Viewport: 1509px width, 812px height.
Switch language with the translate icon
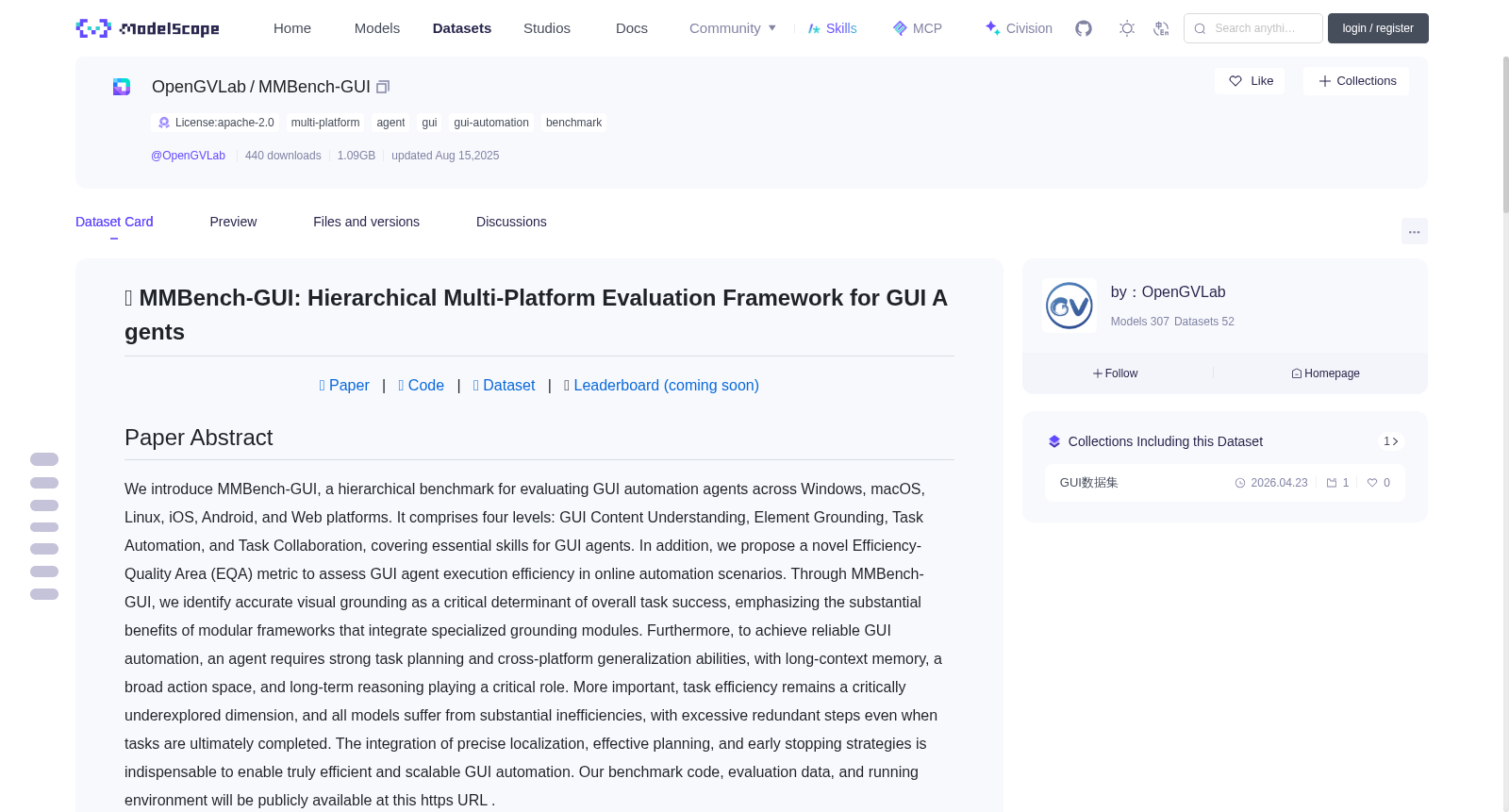tap(1162, 28)
